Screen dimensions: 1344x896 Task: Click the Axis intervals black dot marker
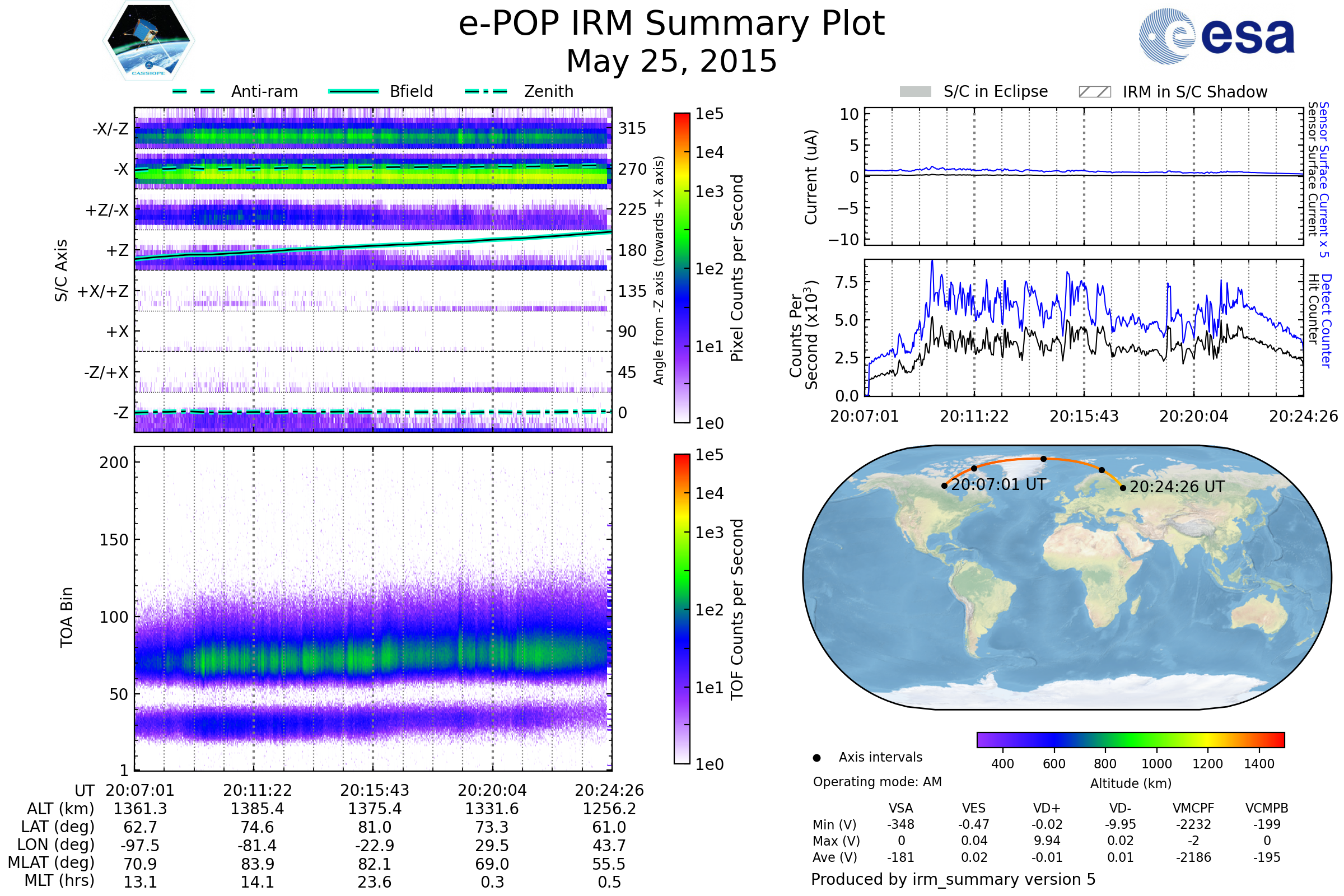point(816,758)
